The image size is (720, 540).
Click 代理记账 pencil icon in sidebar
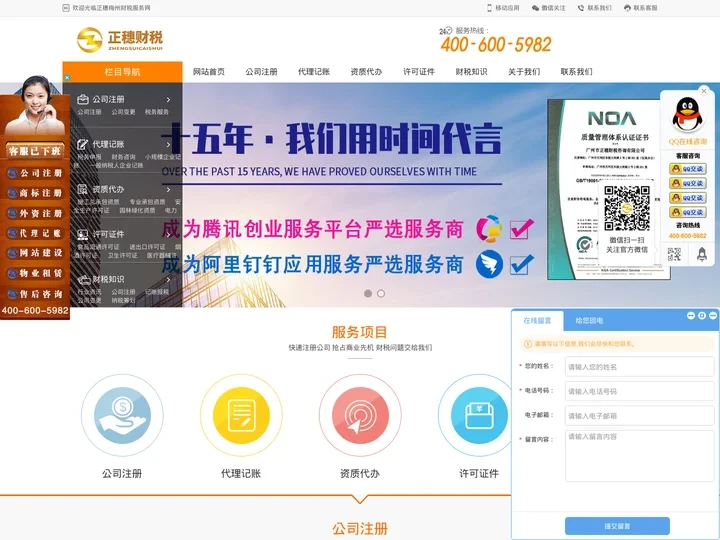click(x=83, y=144)
